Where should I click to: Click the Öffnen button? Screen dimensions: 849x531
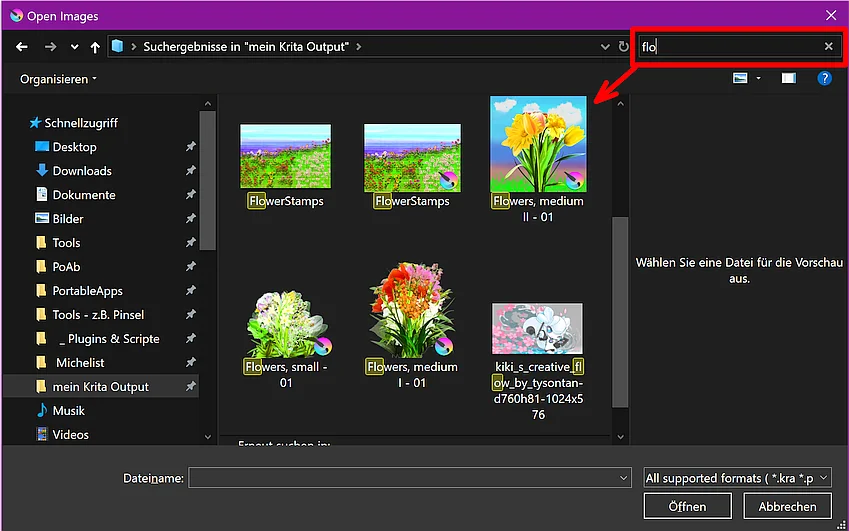[x=687, y=507]
